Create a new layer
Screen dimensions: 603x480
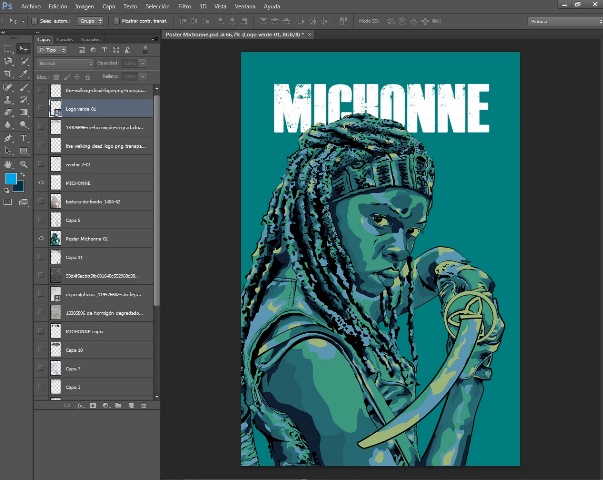(x=131, y=405)
